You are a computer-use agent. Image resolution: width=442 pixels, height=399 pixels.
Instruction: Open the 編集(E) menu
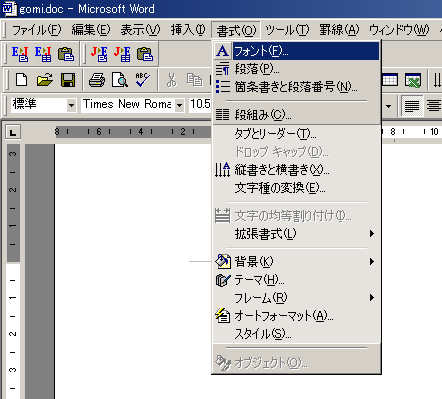91,30
